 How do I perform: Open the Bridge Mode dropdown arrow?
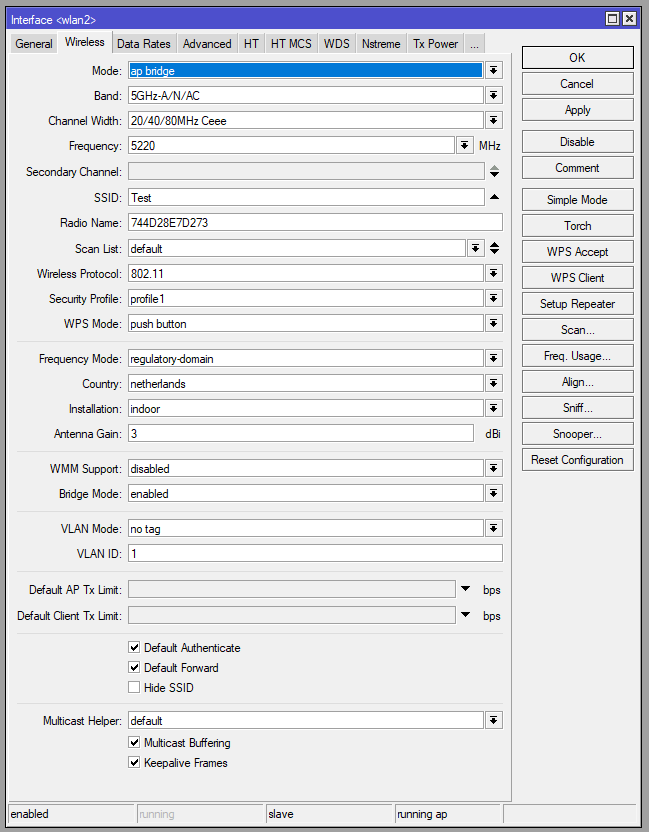(x=494, y=493)
